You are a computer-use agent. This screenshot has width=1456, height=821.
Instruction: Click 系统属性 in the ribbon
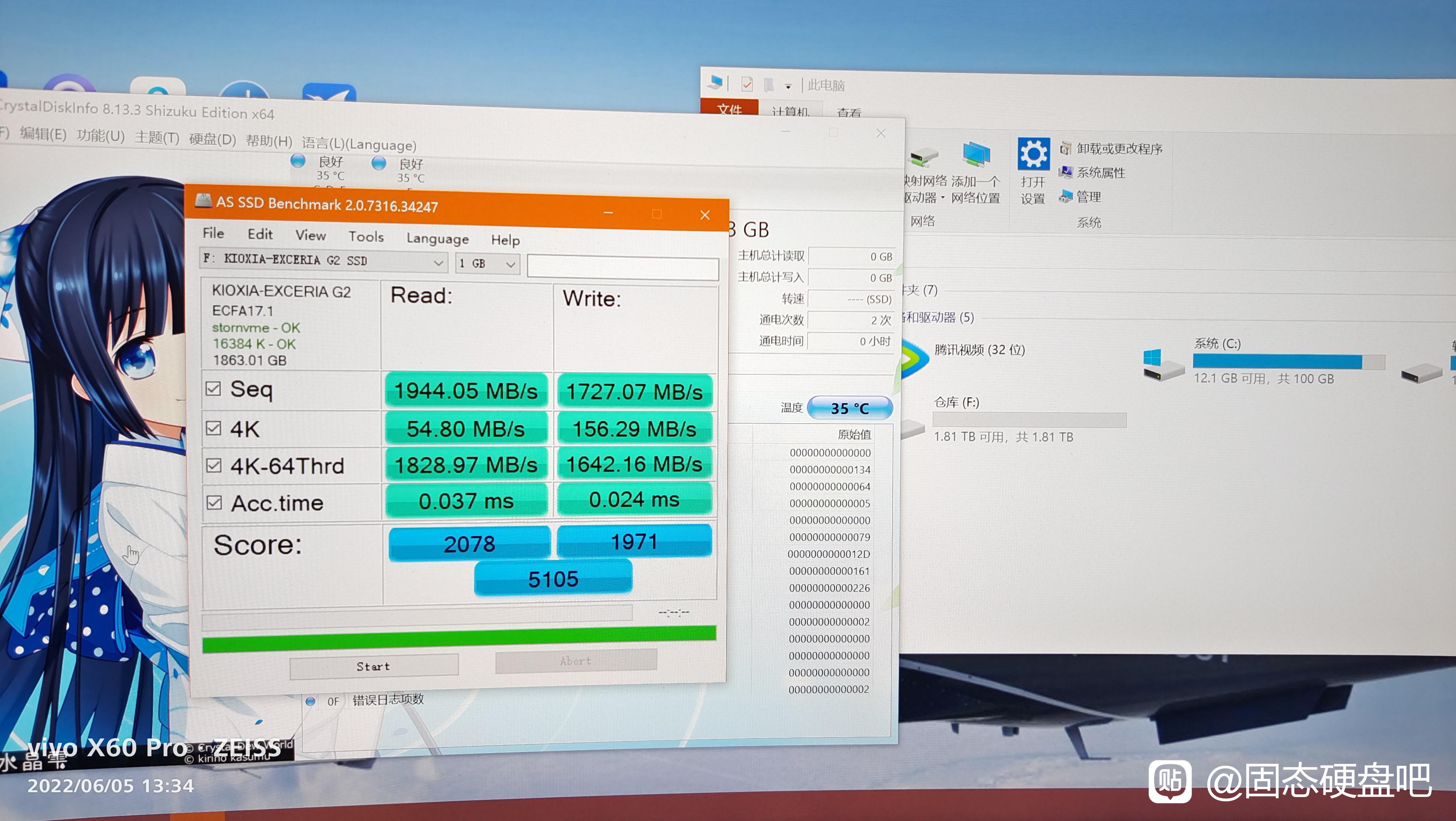point(1093,172)
